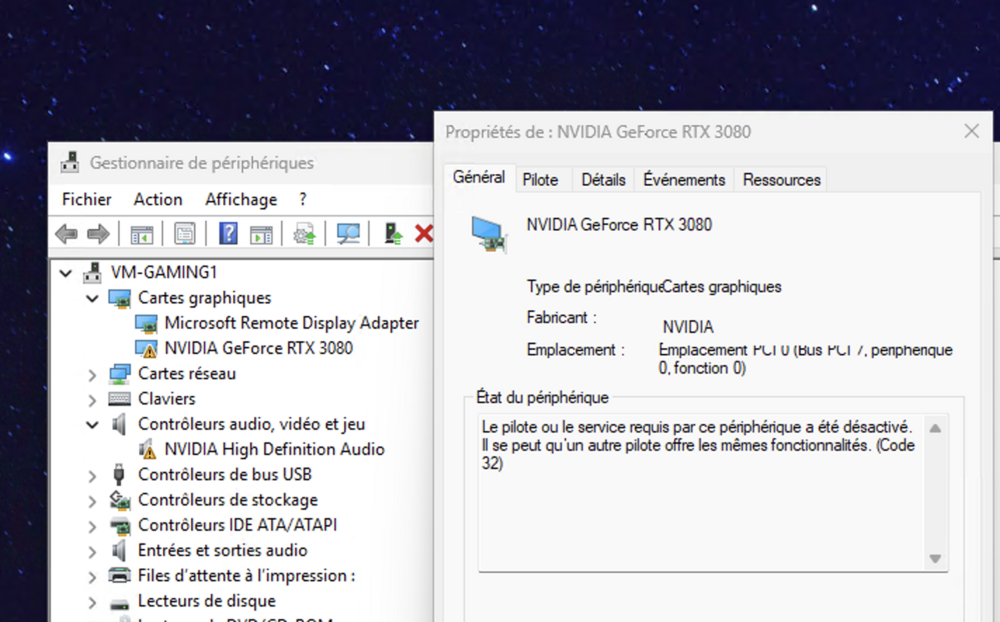The image size is (1000, 622).
Task: Expand the Contrôleurs IDE ATA/ATAPI category
Action: pos(92,527)
